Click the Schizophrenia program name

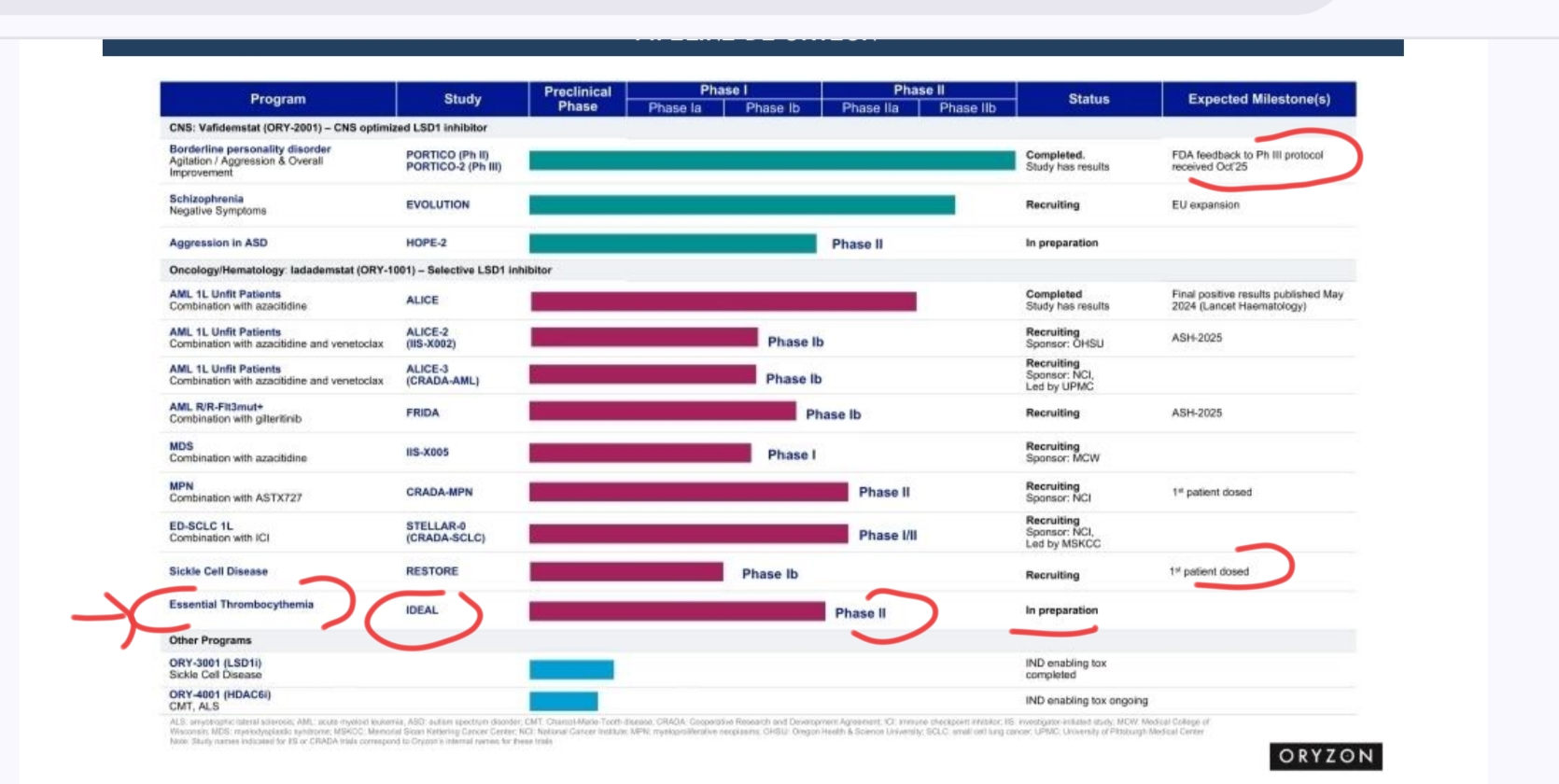click(206, 199)
